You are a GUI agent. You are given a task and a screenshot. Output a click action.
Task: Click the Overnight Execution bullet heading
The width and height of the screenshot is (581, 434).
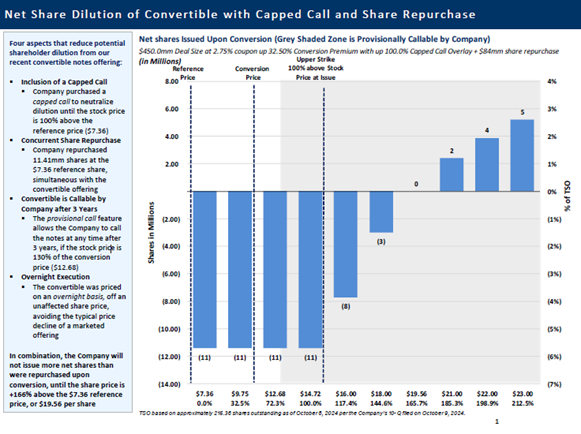[x=55, y=277]
